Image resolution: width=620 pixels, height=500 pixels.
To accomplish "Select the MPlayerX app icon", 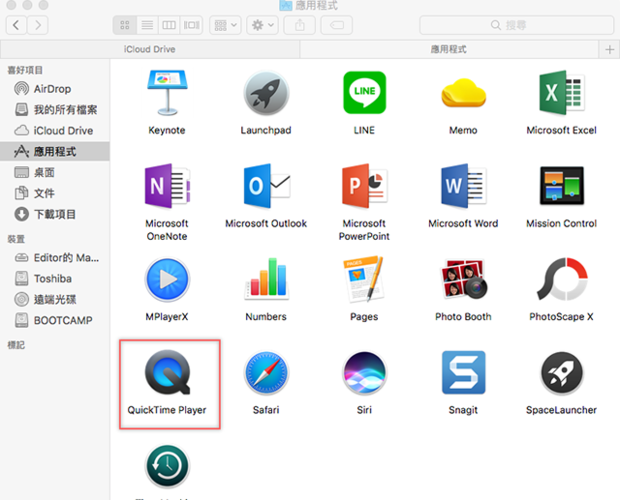I will click(x=167, y=279).
